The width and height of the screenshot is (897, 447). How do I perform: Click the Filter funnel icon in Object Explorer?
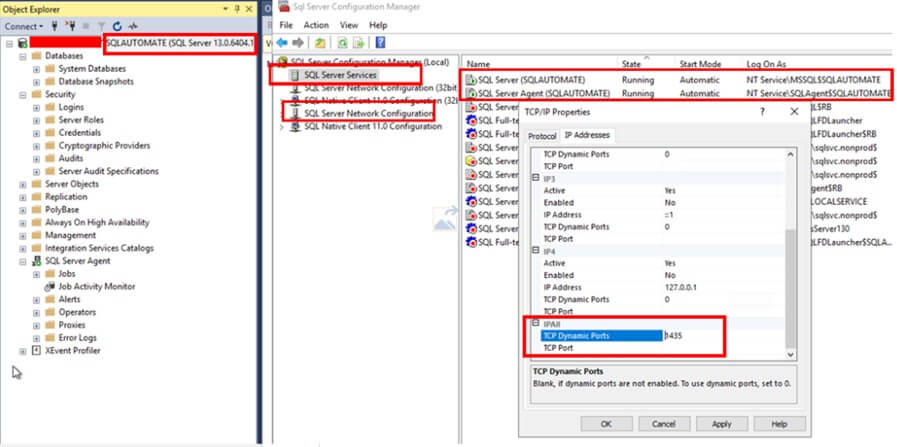(101, 26)
